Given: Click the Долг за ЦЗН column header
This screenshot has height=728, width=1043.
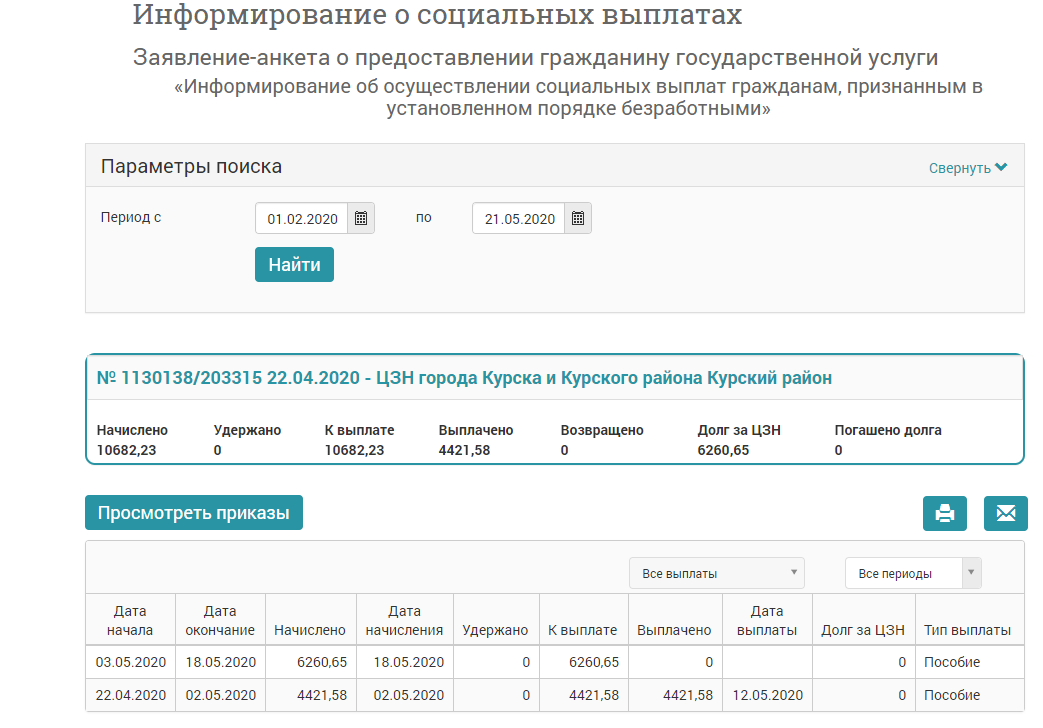Looking at the screenshot, I should tap(862, 630).
